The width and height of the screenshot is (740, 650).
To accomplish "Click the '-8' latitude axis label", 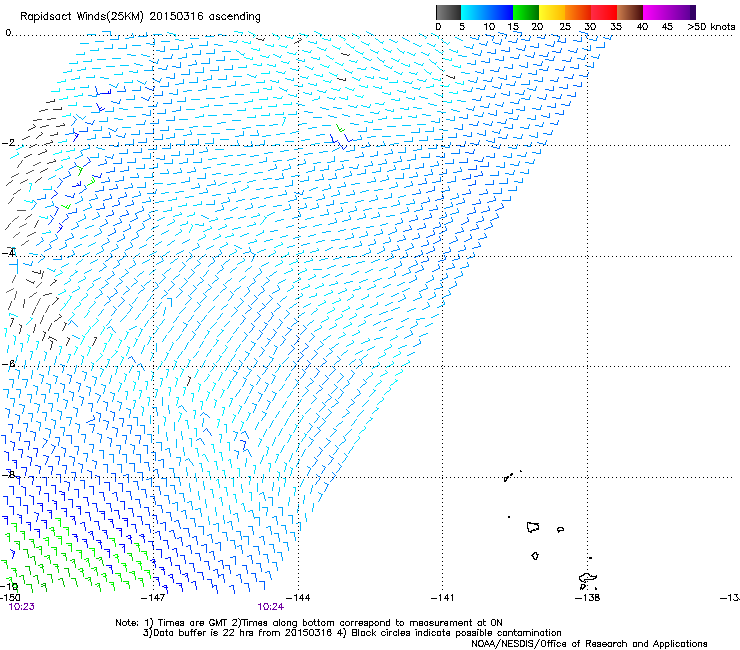I will pyautogui.click(x=8, y=474).
